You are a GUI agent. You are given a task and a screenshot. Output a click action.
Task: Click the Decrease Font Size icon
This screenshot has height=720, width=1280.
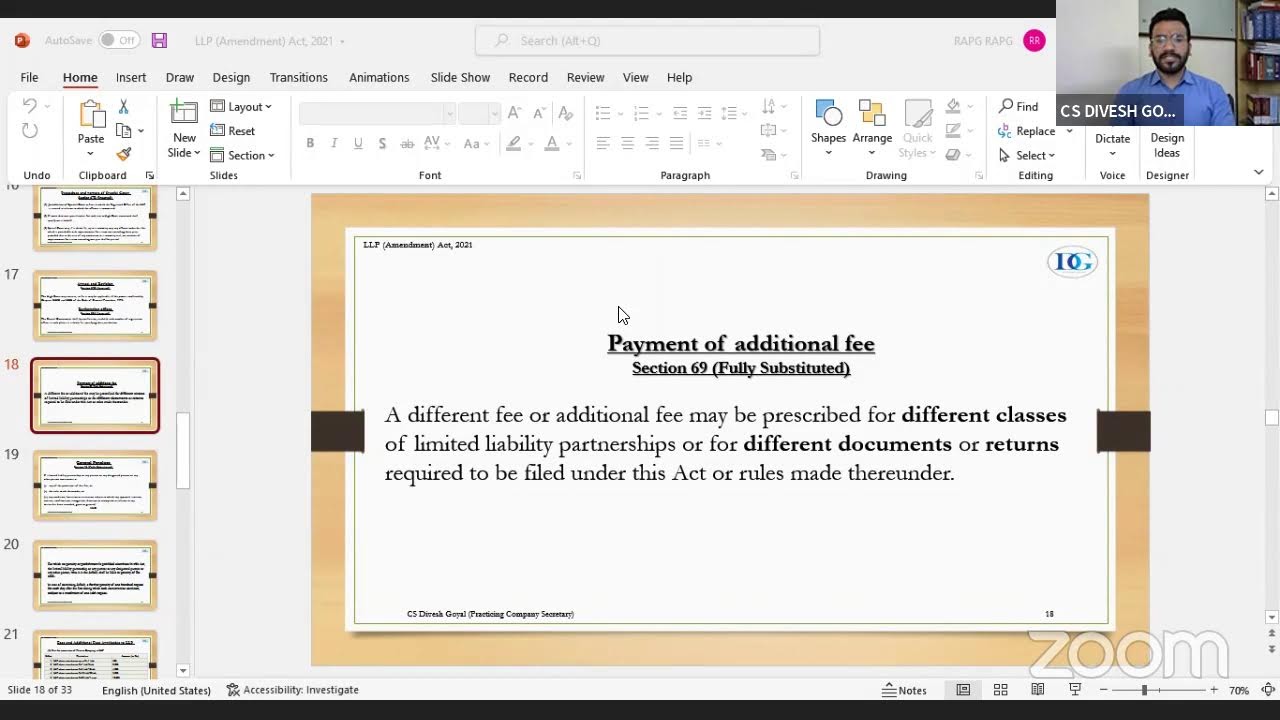(541, 113)
